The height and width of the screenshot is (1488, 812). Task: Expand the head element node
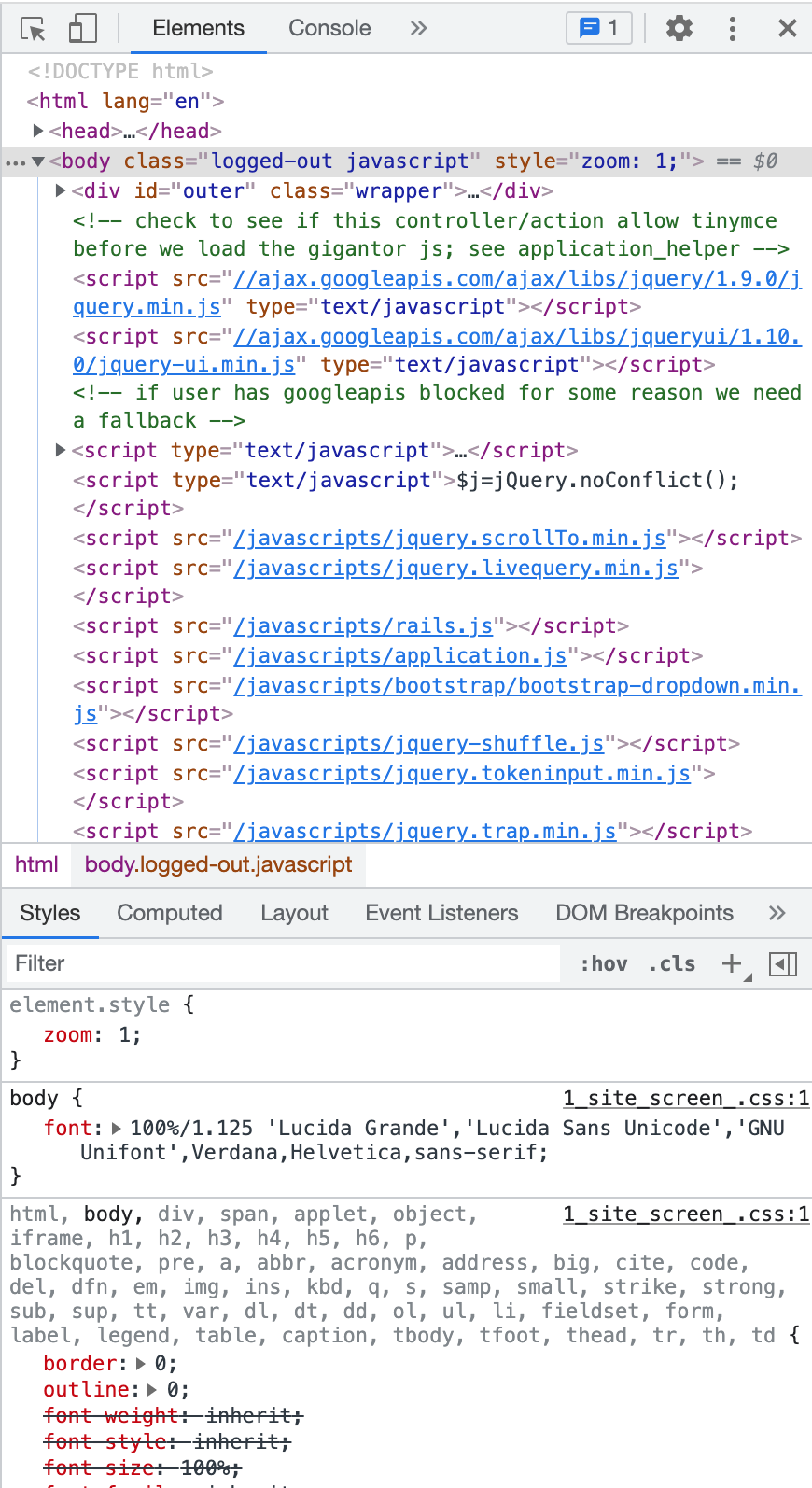[x=38, y=131]
